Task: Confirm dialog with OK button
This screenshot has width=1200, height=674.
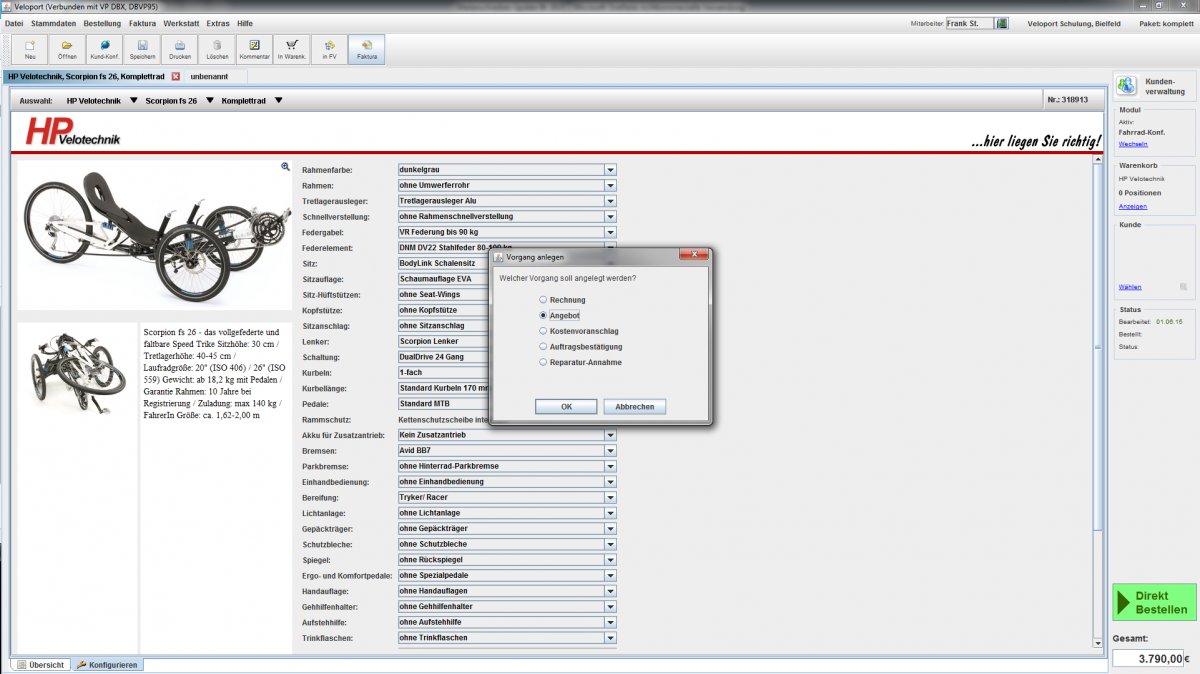Action: pos(566,407)
